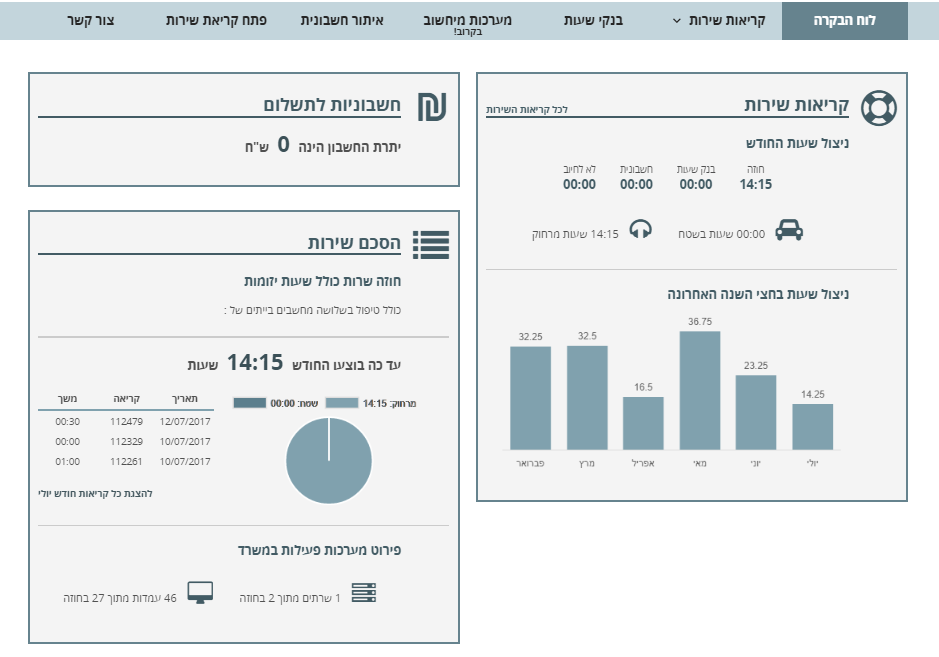Open the איתור חשבונית menu item
The height and width of the screenshot is (657, 939).
pos(343,20)
